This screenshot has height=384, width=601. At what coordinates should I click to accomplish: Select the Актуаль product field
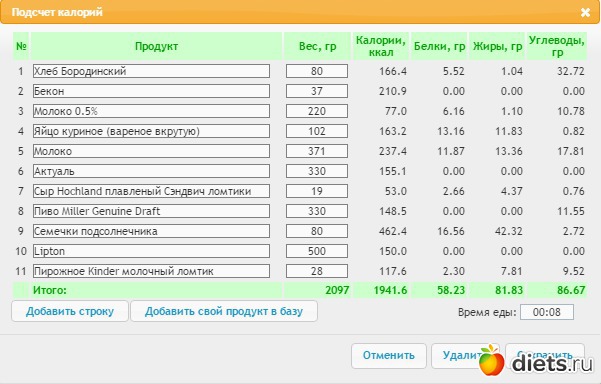click(x=151, y=171)
